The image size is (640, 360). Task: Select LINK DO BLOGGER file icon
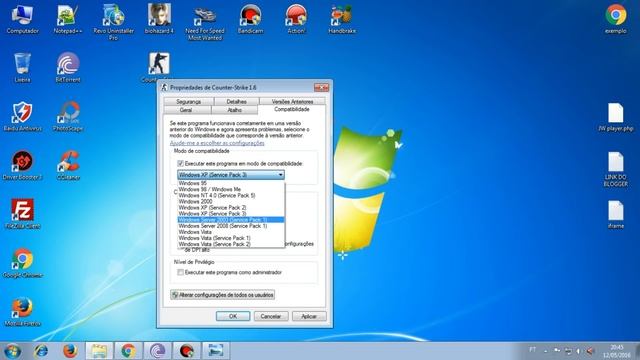tap(616, 169)
